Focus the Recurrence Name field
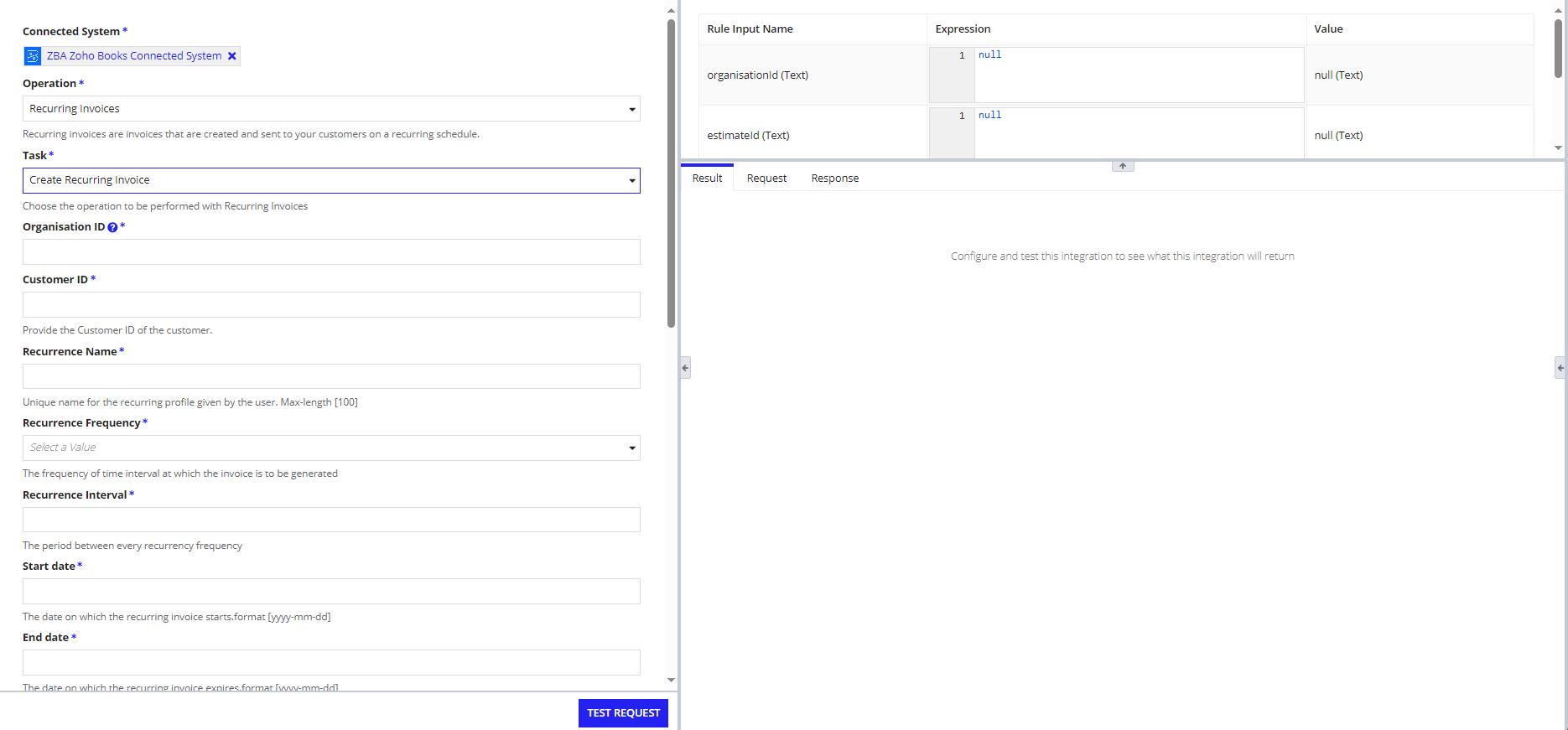This screenshot has width=1568, height=730. coord(331,376)
